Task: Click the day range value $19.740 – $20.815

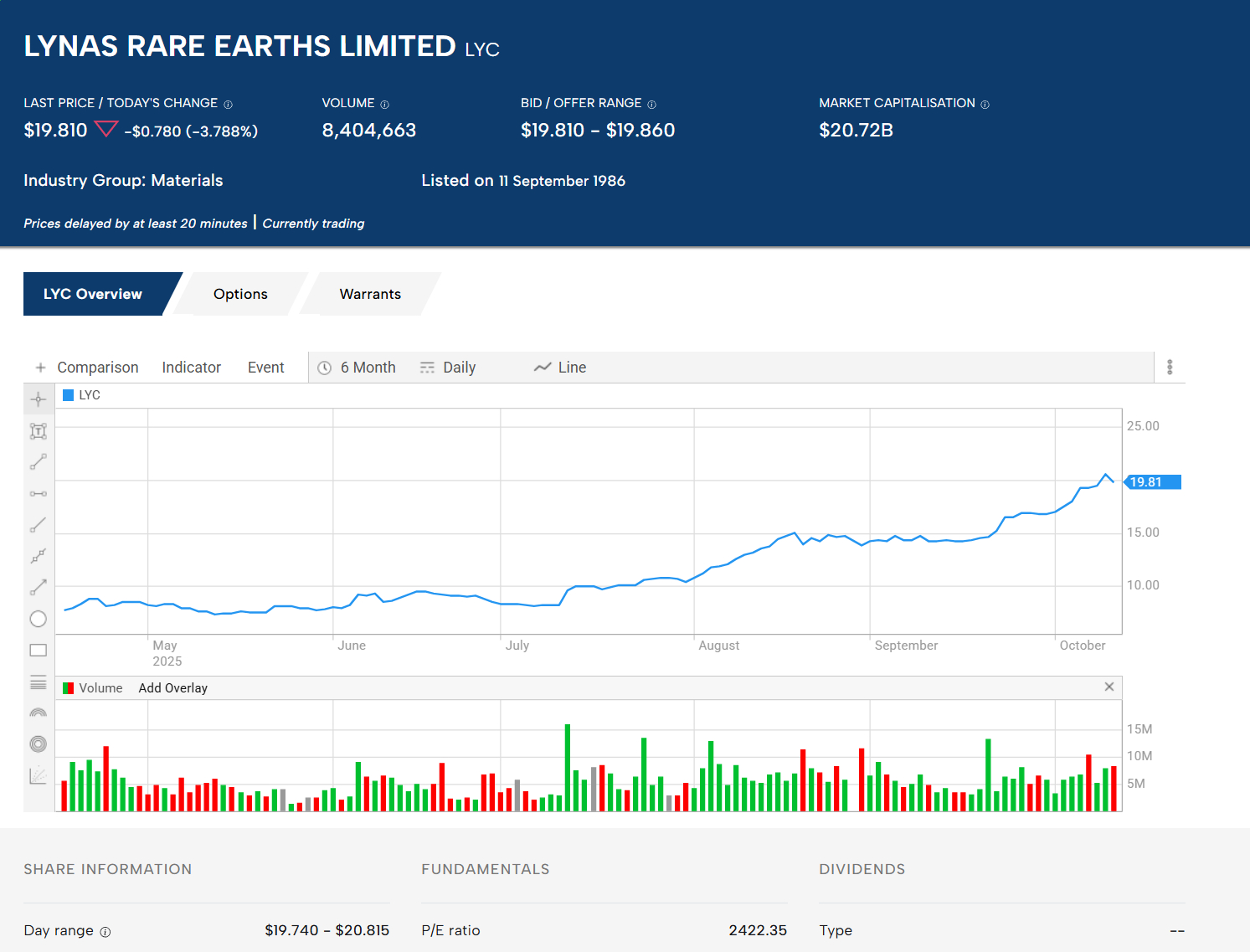Action: point(327,930)
